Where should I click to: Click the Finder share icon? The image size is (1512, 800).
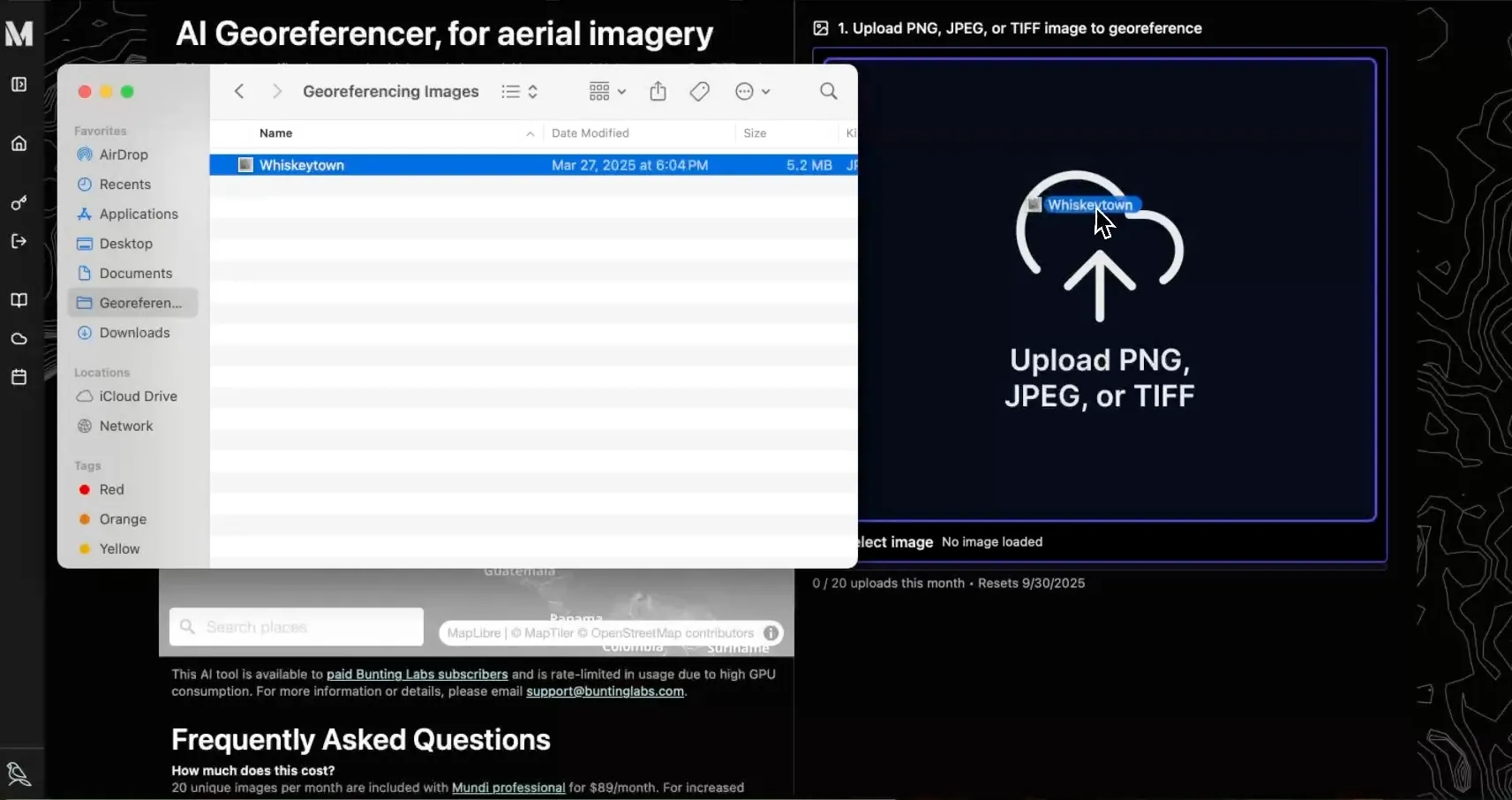(x=658, y=91)
